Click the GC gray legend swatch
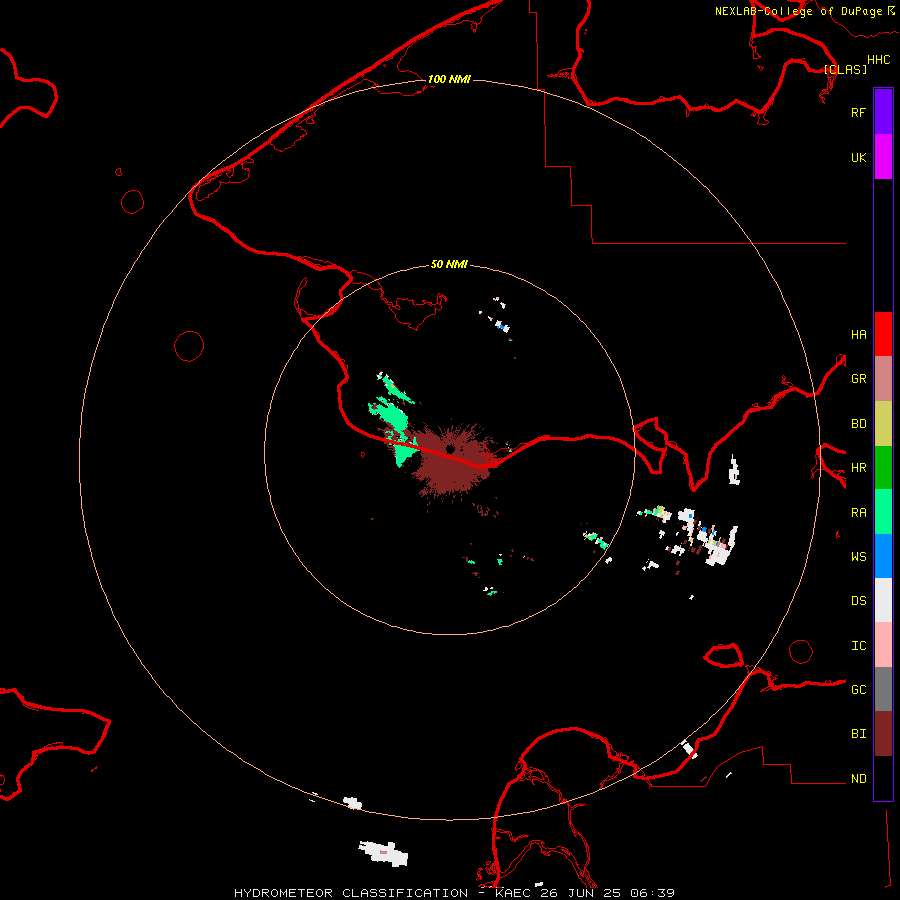The height and width of the screenshot is (900, 900). 883,689
